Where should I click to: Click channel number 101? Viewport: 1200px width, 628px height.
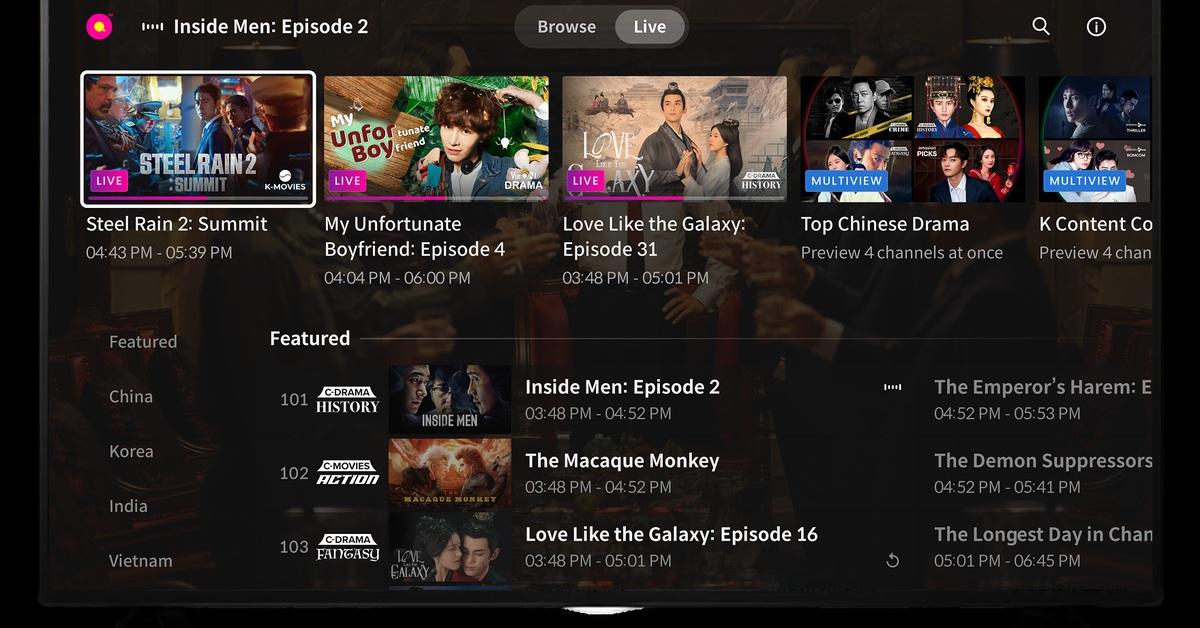(x=294, y=400)
